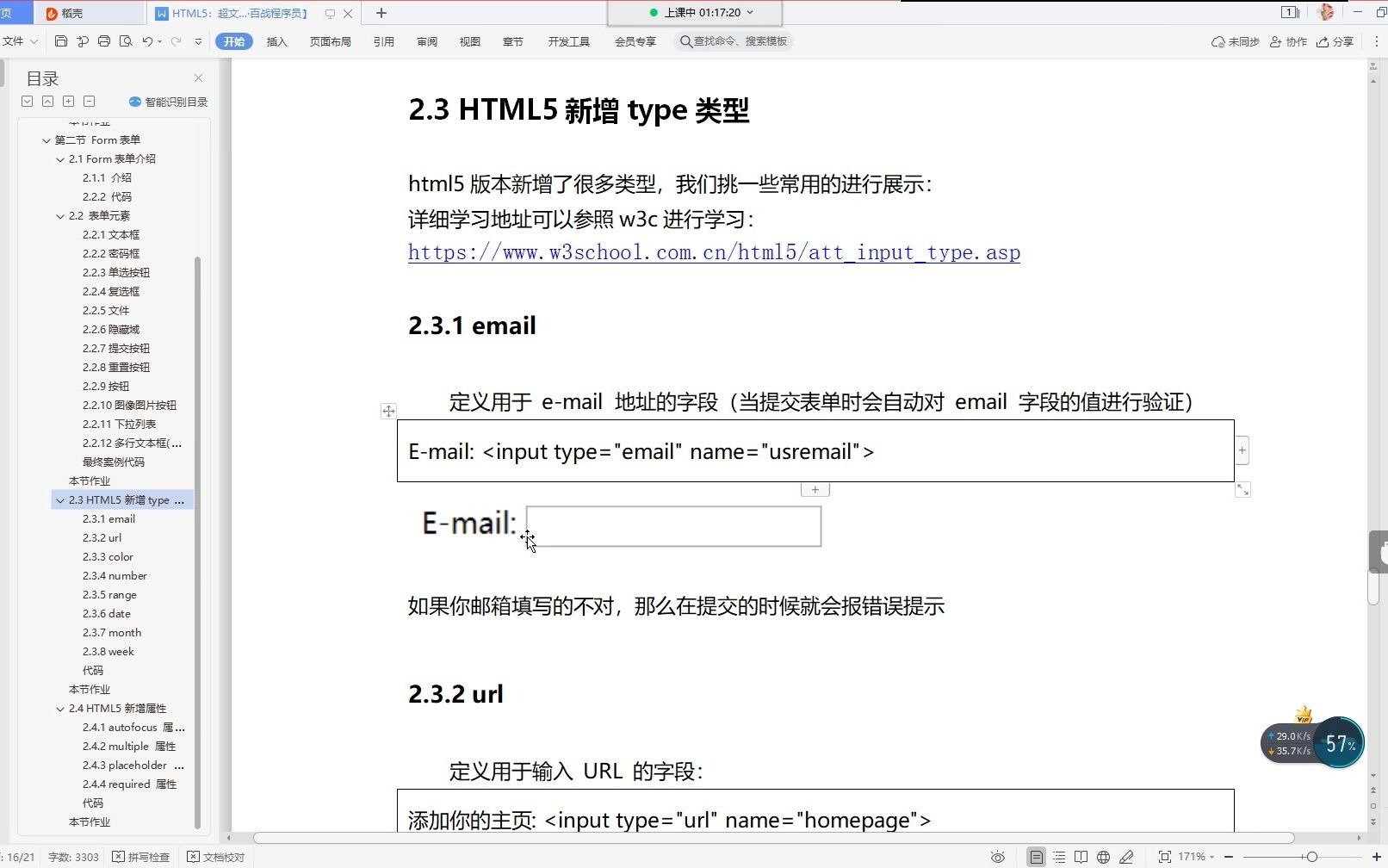
Task: Open Print Preview from the quick access toolbar
Action: (x=126, y=41)
